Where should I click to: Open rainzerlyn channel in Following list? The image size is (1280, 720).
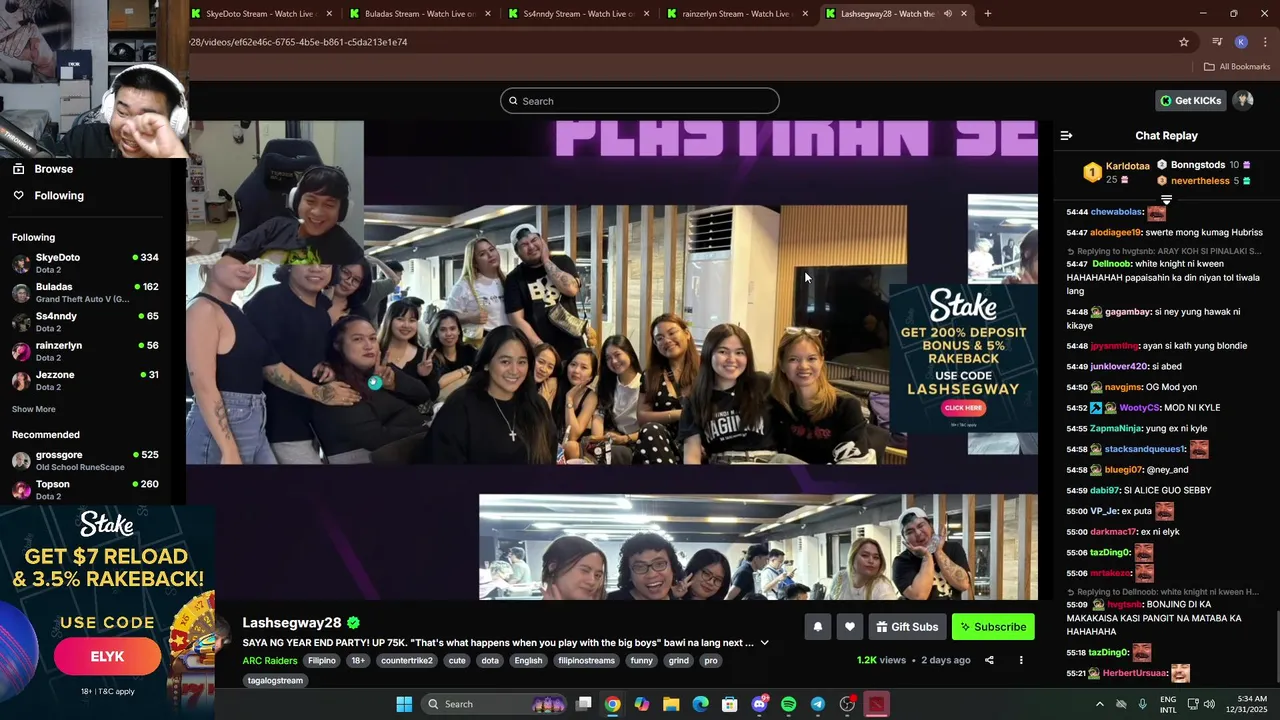pyautogui.click(x=85, y=351)
